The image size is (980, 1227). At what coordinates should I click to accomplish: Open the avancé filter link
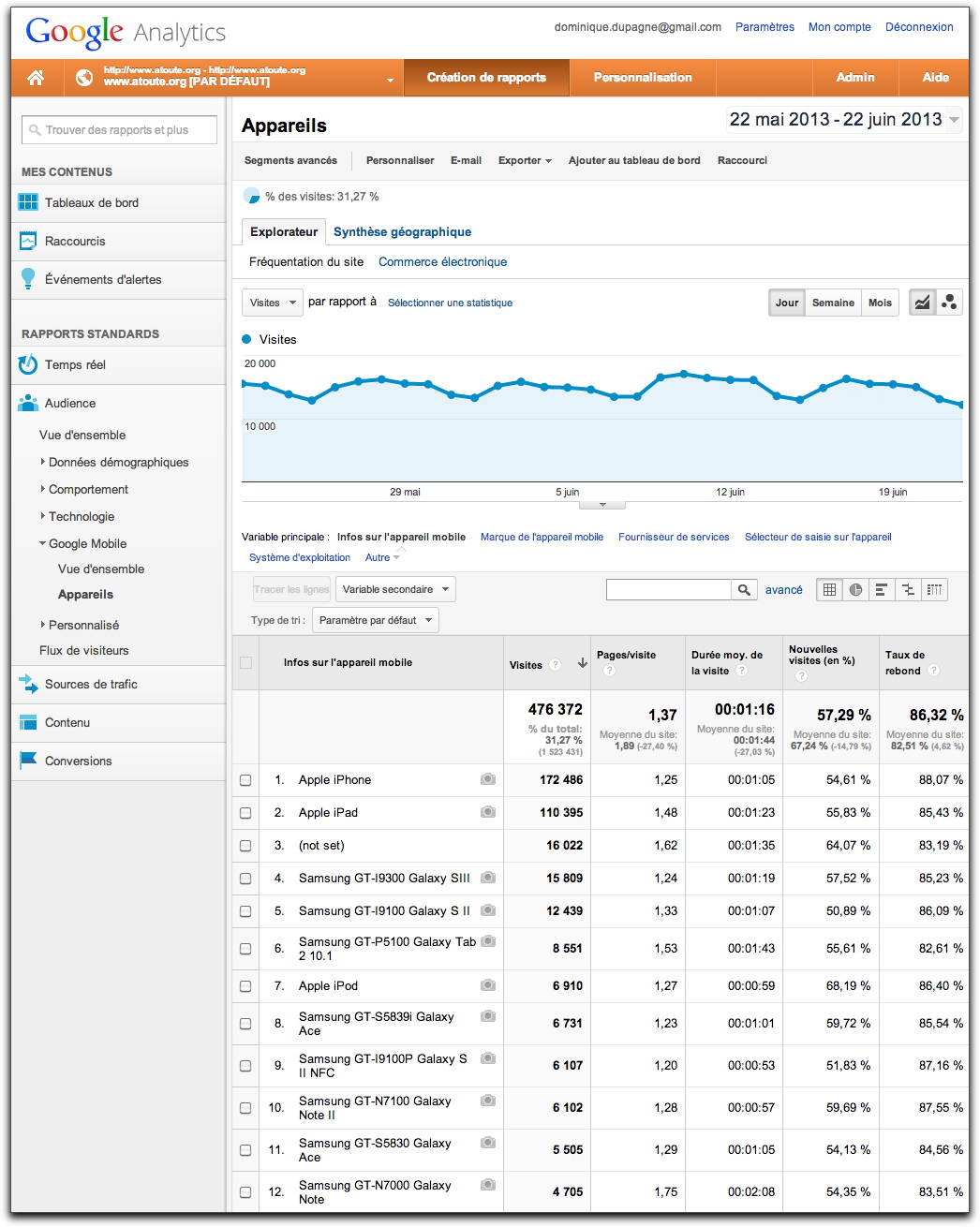784,590
